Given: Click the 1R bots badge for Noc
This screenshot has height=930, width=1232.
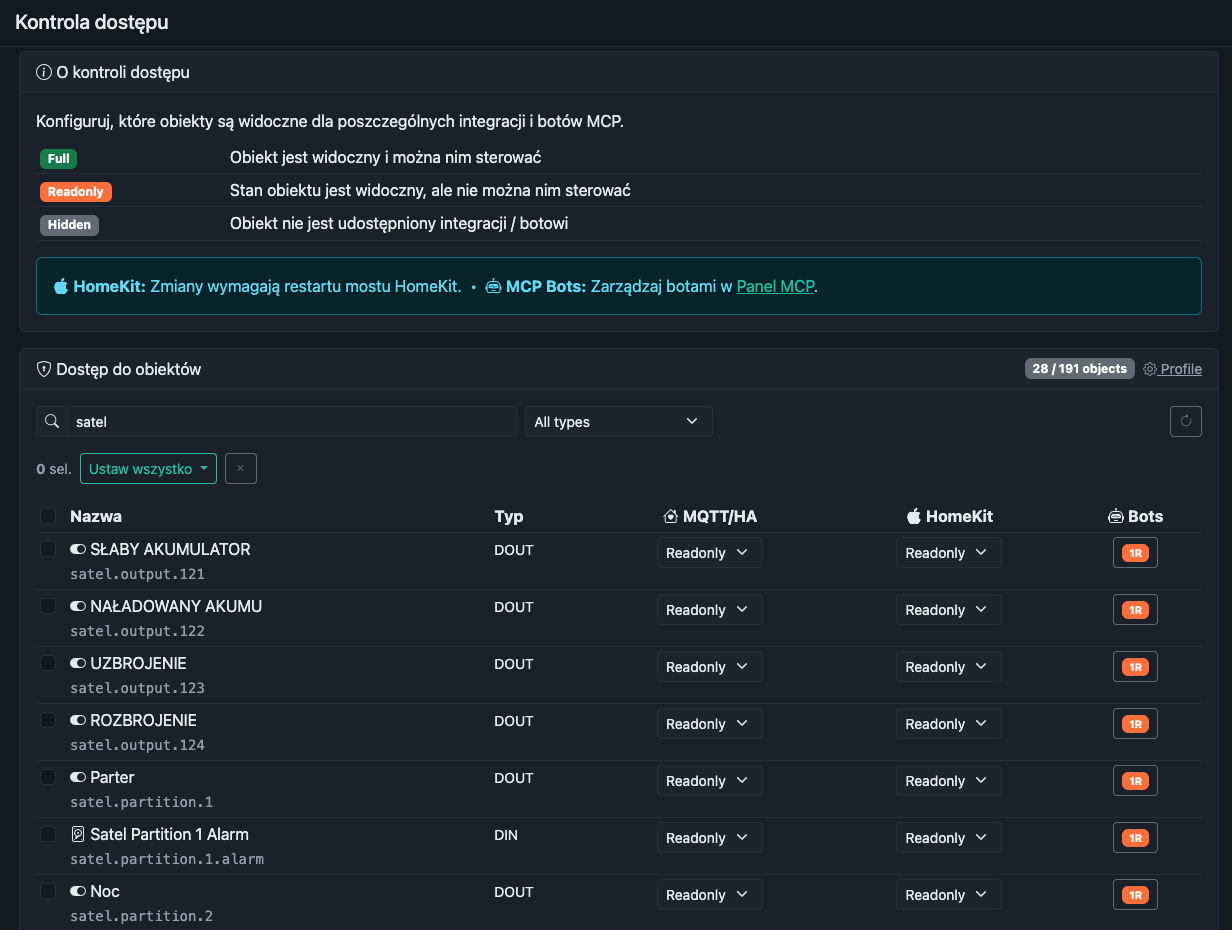Looking at the screenshot, I should click(1135, 895).
